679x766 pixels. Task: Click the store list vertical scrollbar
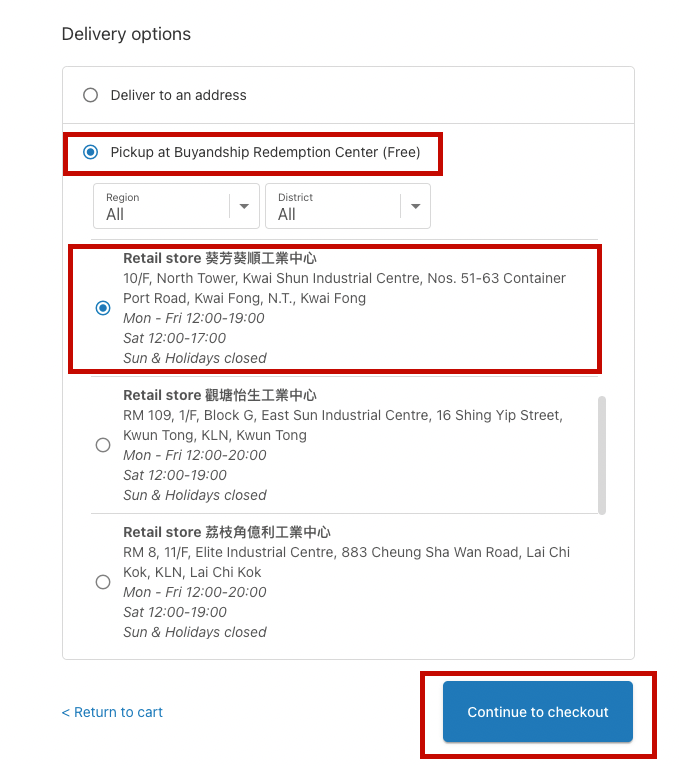[x=601, y=455]
